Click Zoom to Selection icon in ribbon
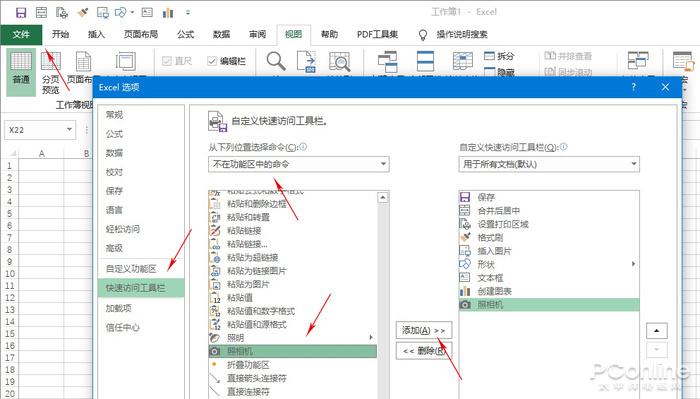This screenshot has height=399, width=700. point(340,62)
